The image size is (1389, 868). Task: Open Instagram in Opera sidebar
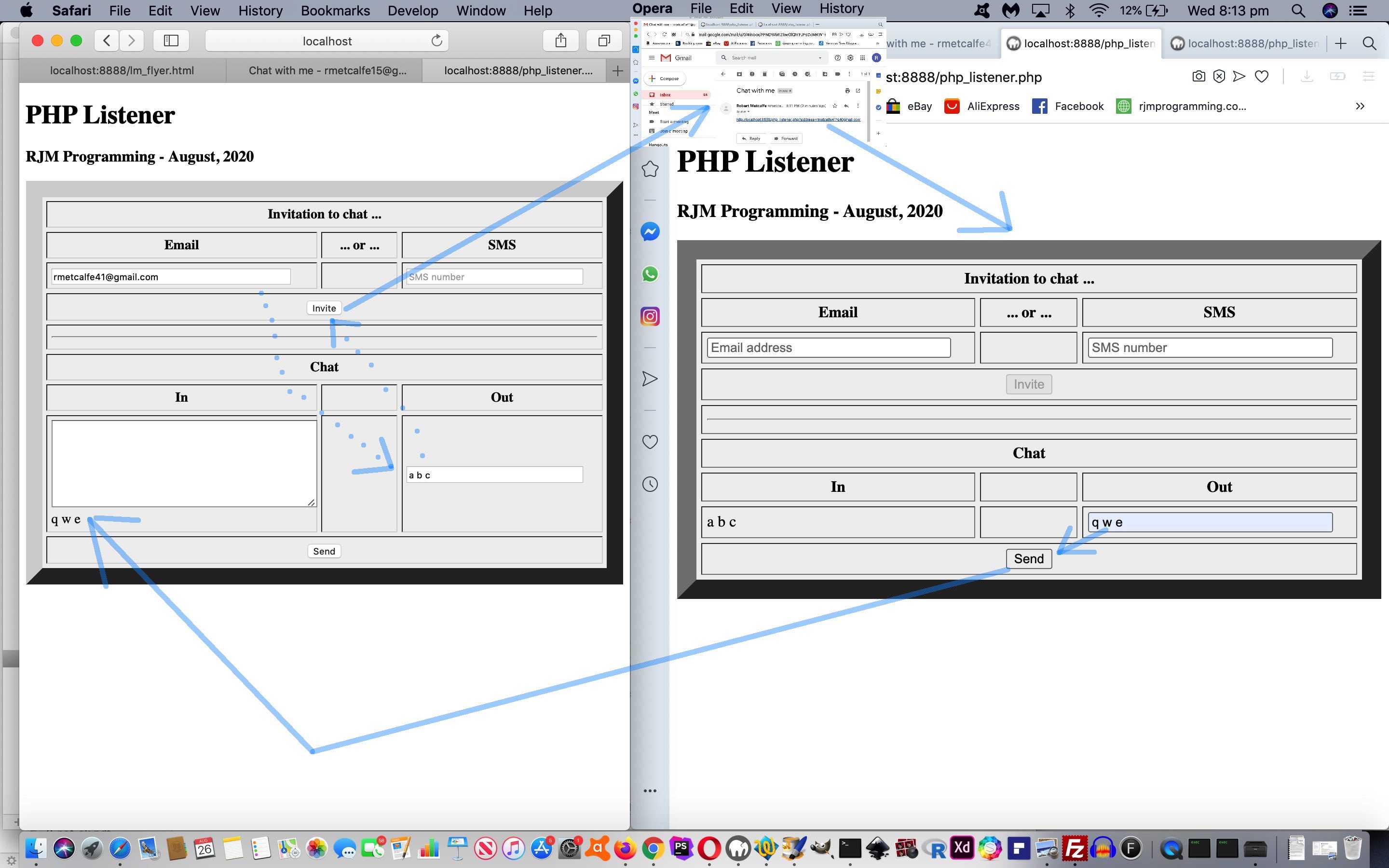click(x=650, y=316)
